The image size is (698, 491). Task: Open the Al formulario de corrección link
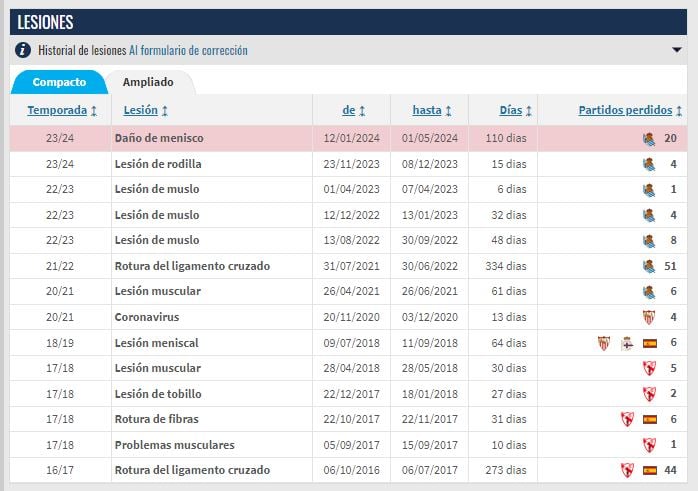click(x=188, y=50)
